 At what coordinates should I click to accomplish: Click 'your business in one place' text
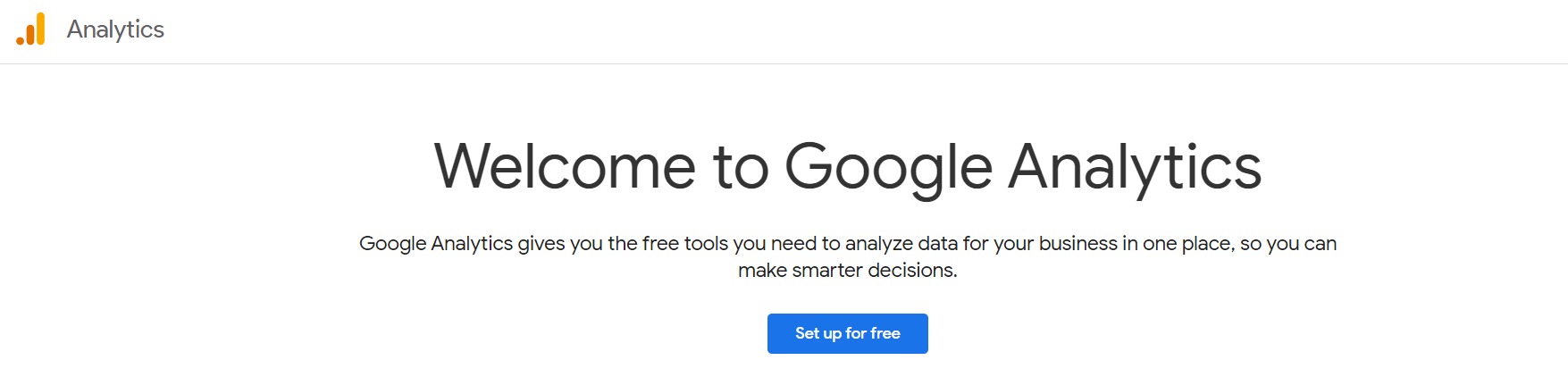tap(1112, 244)
